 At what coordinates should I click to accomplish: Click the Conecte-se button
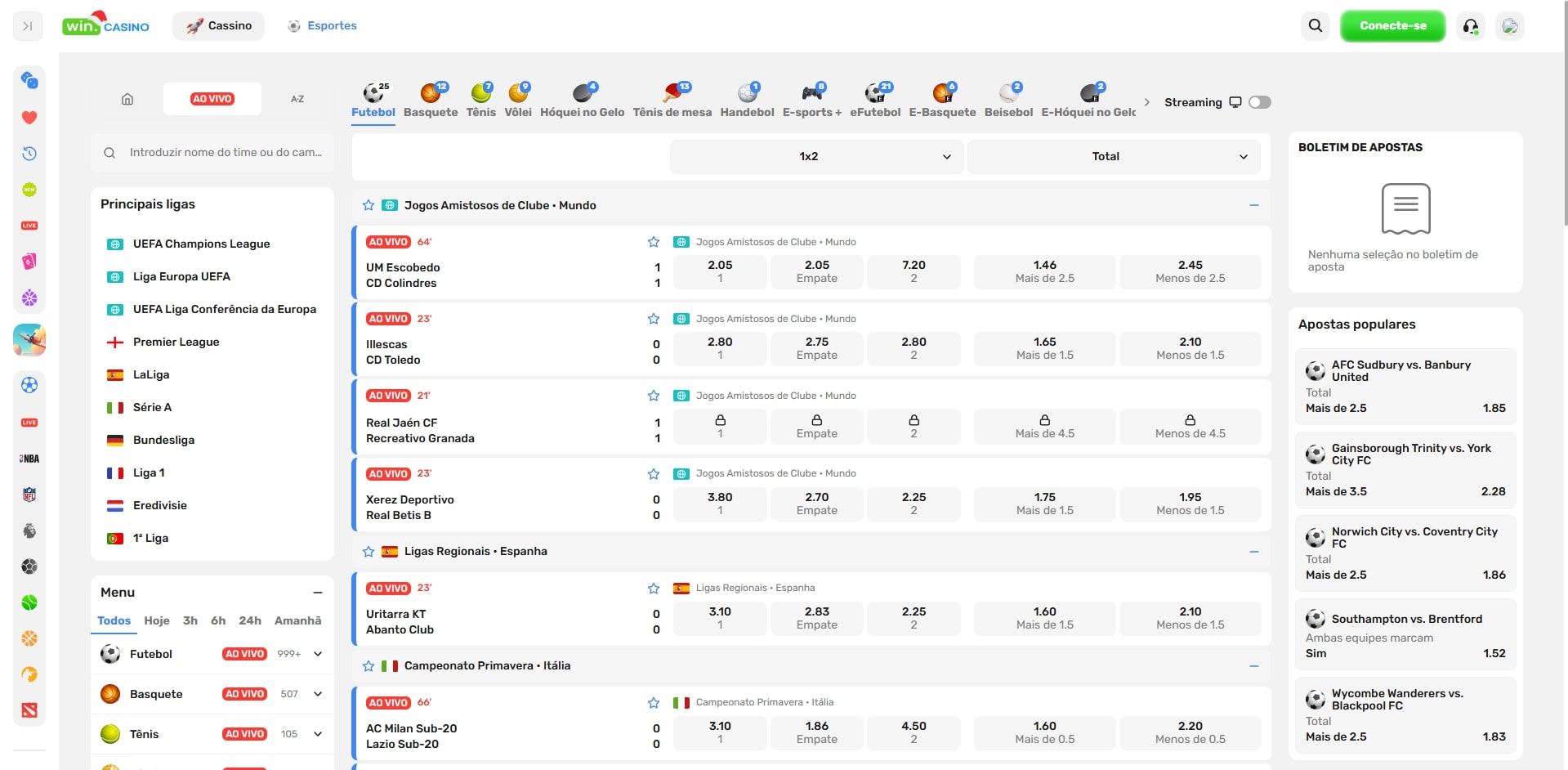click(x=1392, y=26)
